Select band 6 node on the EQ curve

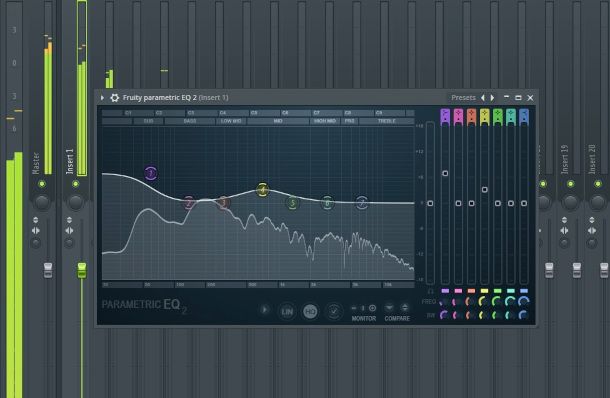click(328, 203)
